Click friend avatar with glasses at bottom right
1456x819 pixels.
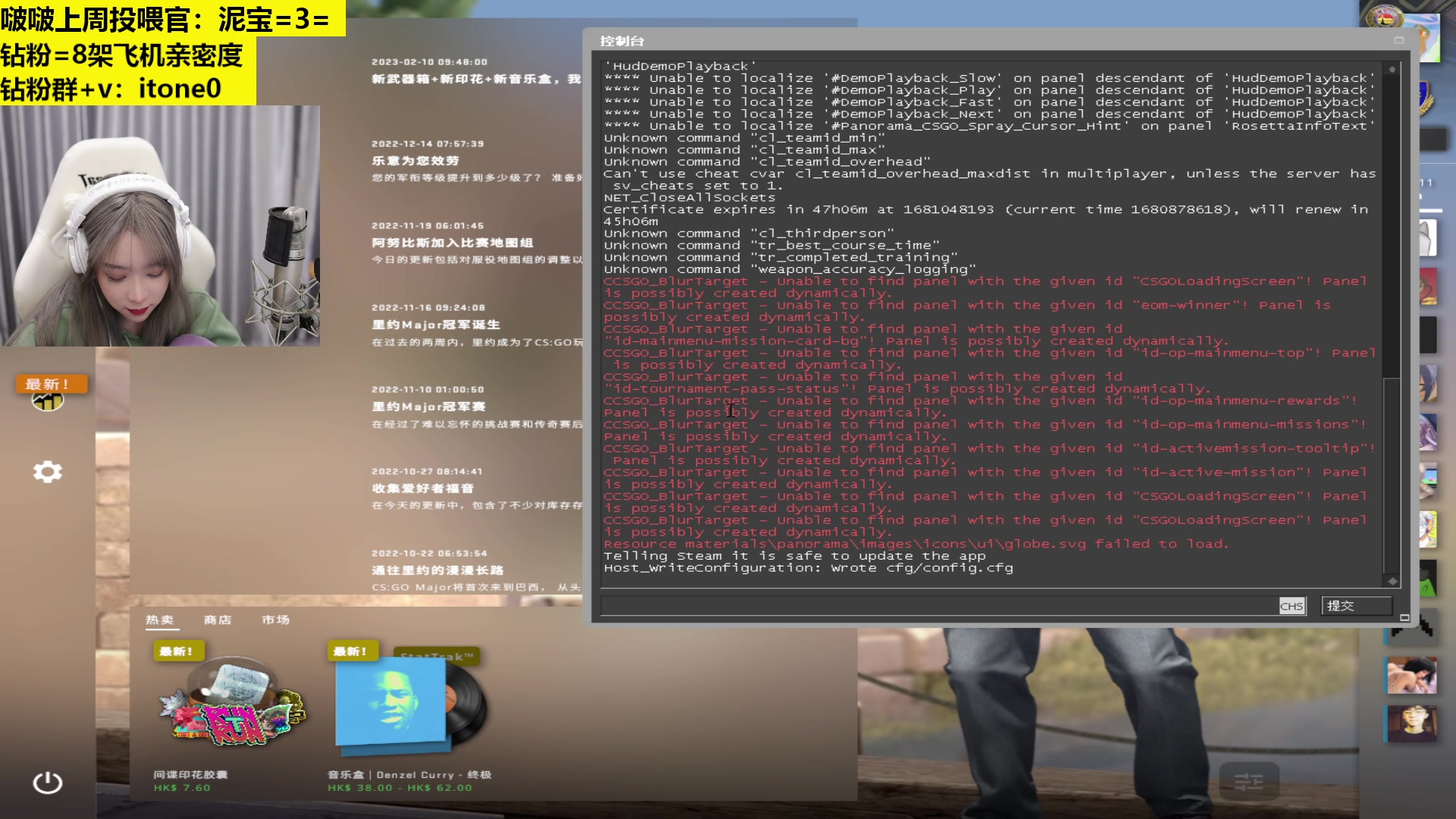point(1411,723)
